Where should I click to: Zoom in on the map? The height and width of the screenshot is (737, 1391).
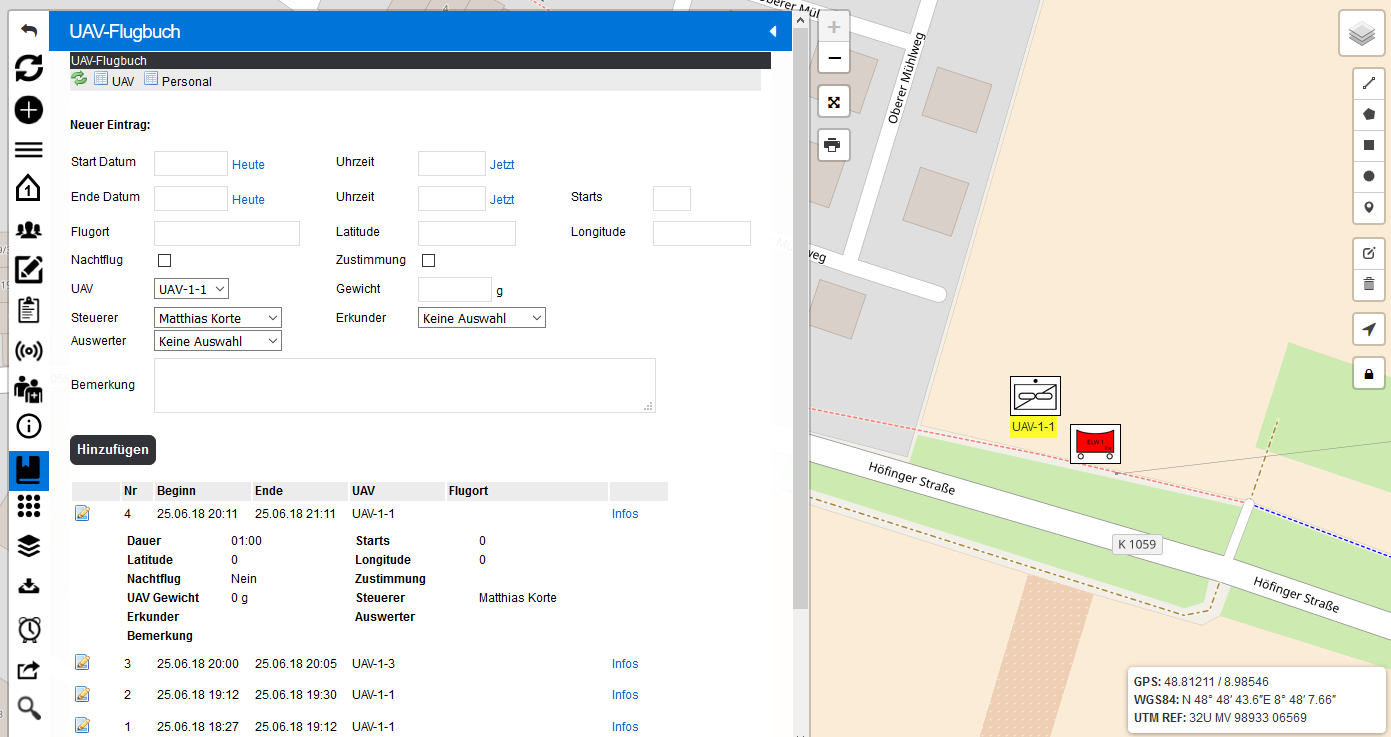tap(834, 27)
